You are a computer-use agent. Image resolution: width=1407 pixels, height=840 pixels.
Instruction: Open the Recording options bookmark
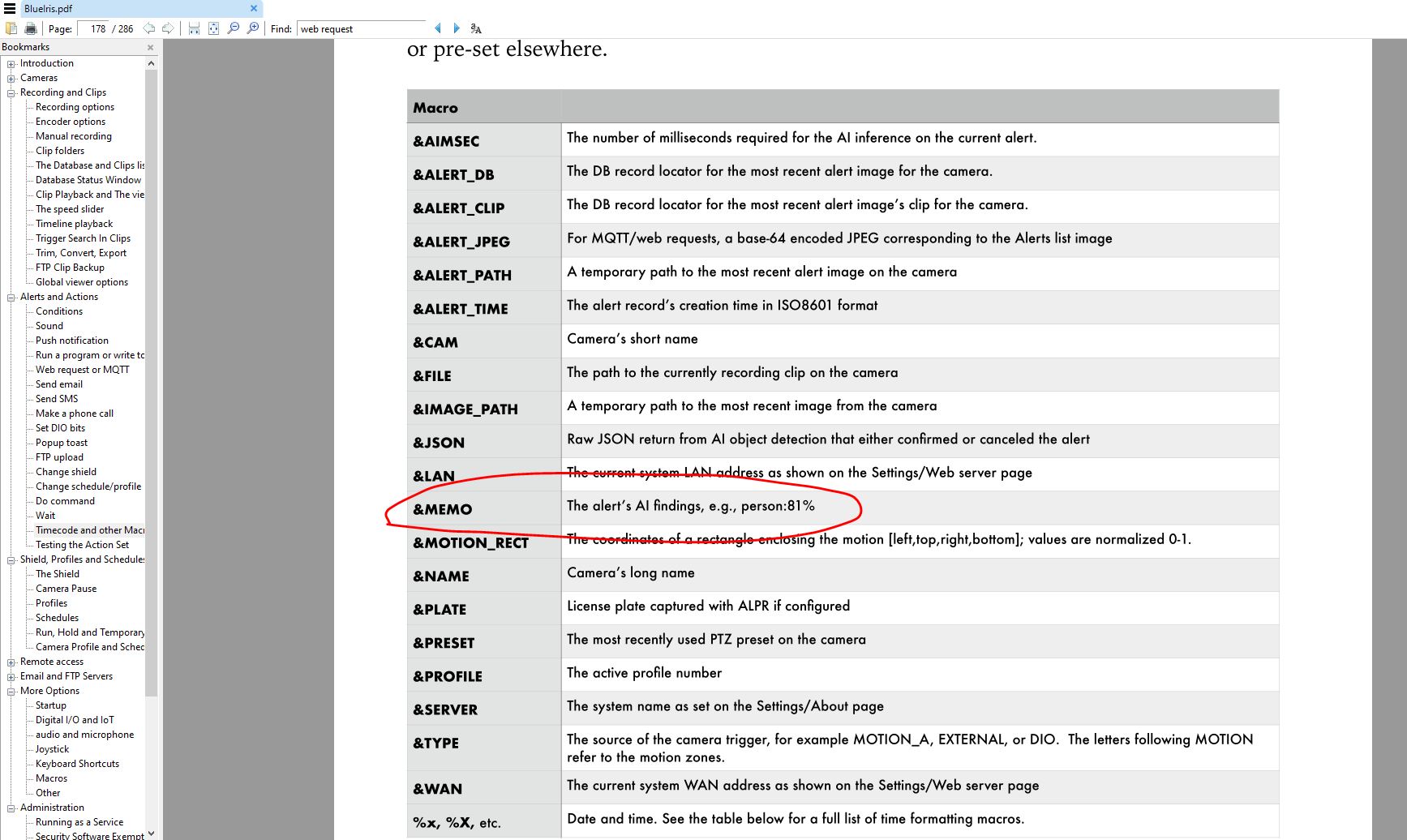(75, 107)
